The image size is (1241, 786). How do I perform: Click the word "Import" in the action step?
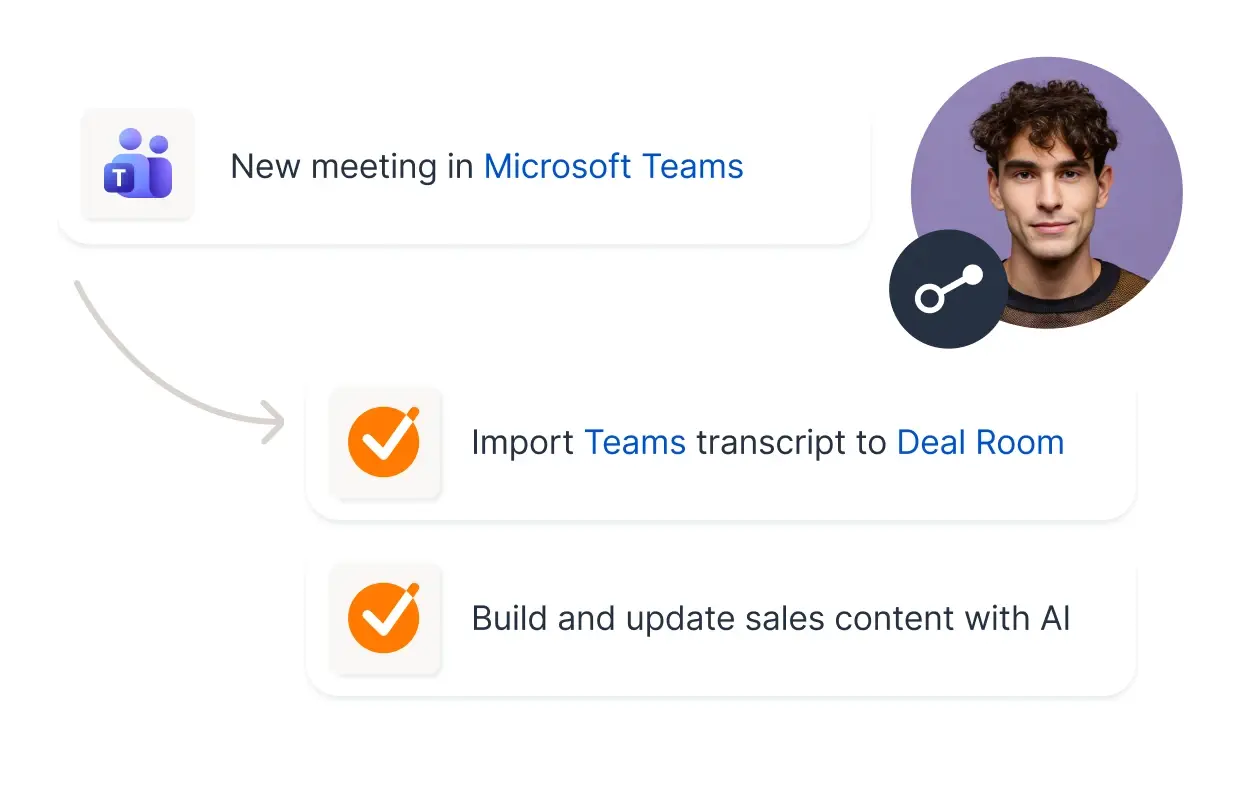(522, 442)
